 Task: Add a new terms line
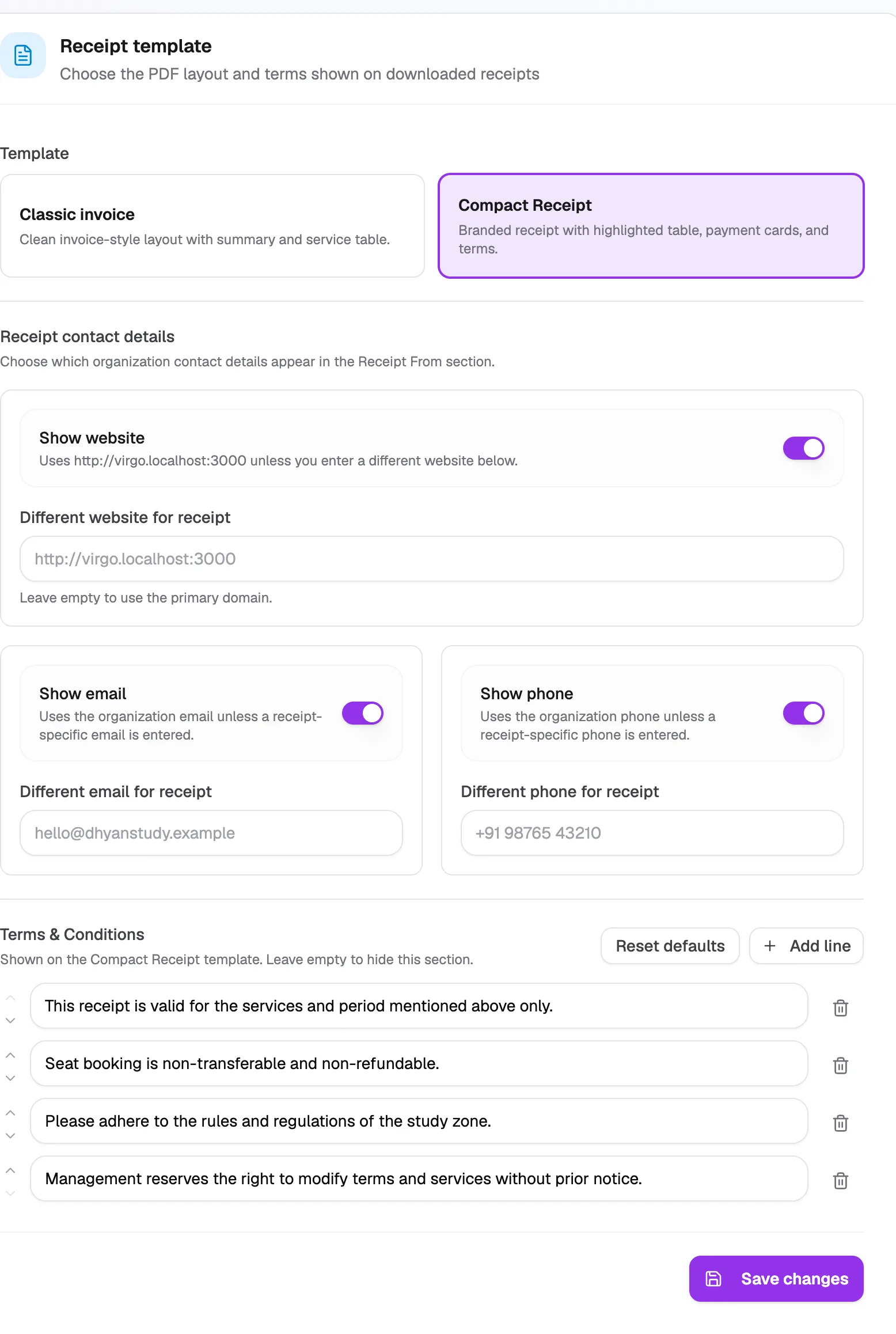(x=806, y=946)
